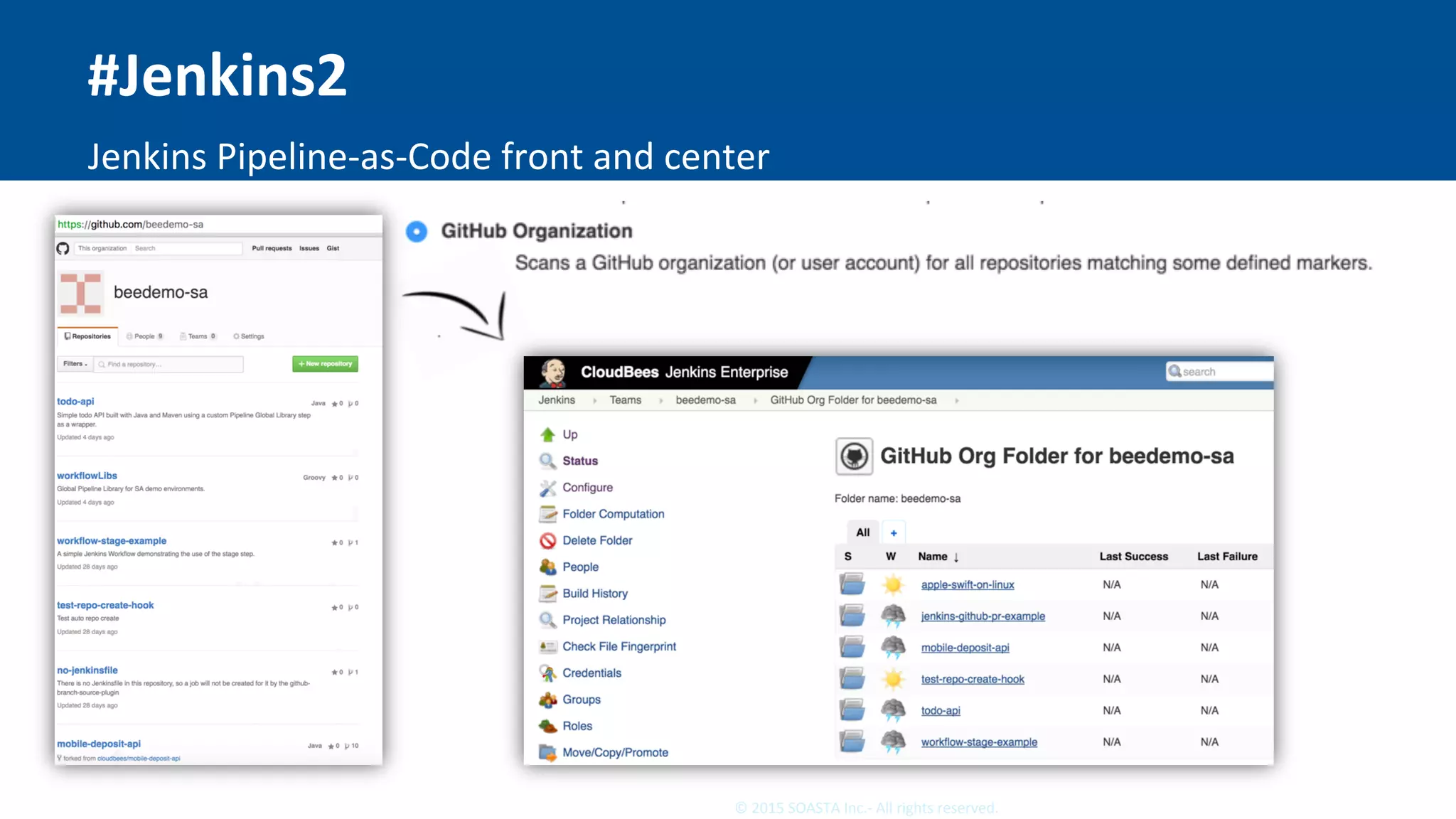Click the Build History notepad icon
Viewport: 1456px width, 819px height.
pos(547,594)
